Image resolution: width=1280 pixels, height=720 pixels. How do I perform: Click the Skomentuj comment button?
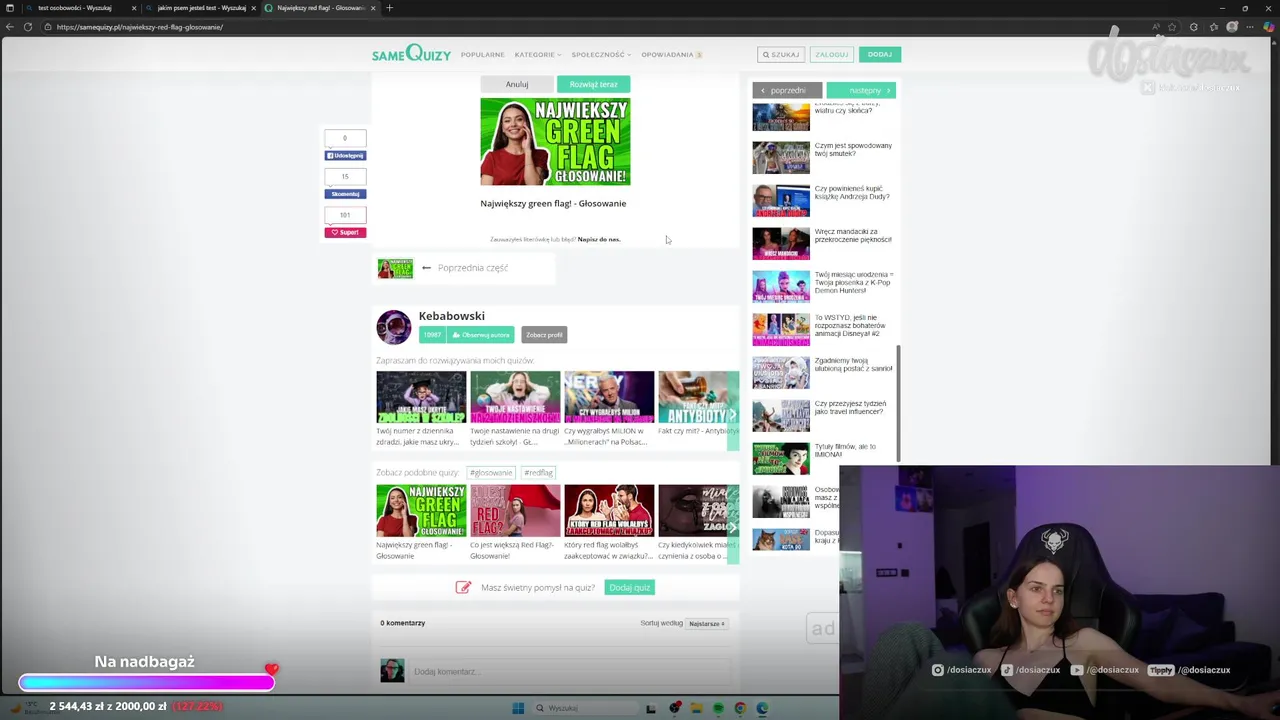click(x=345, y=194)
